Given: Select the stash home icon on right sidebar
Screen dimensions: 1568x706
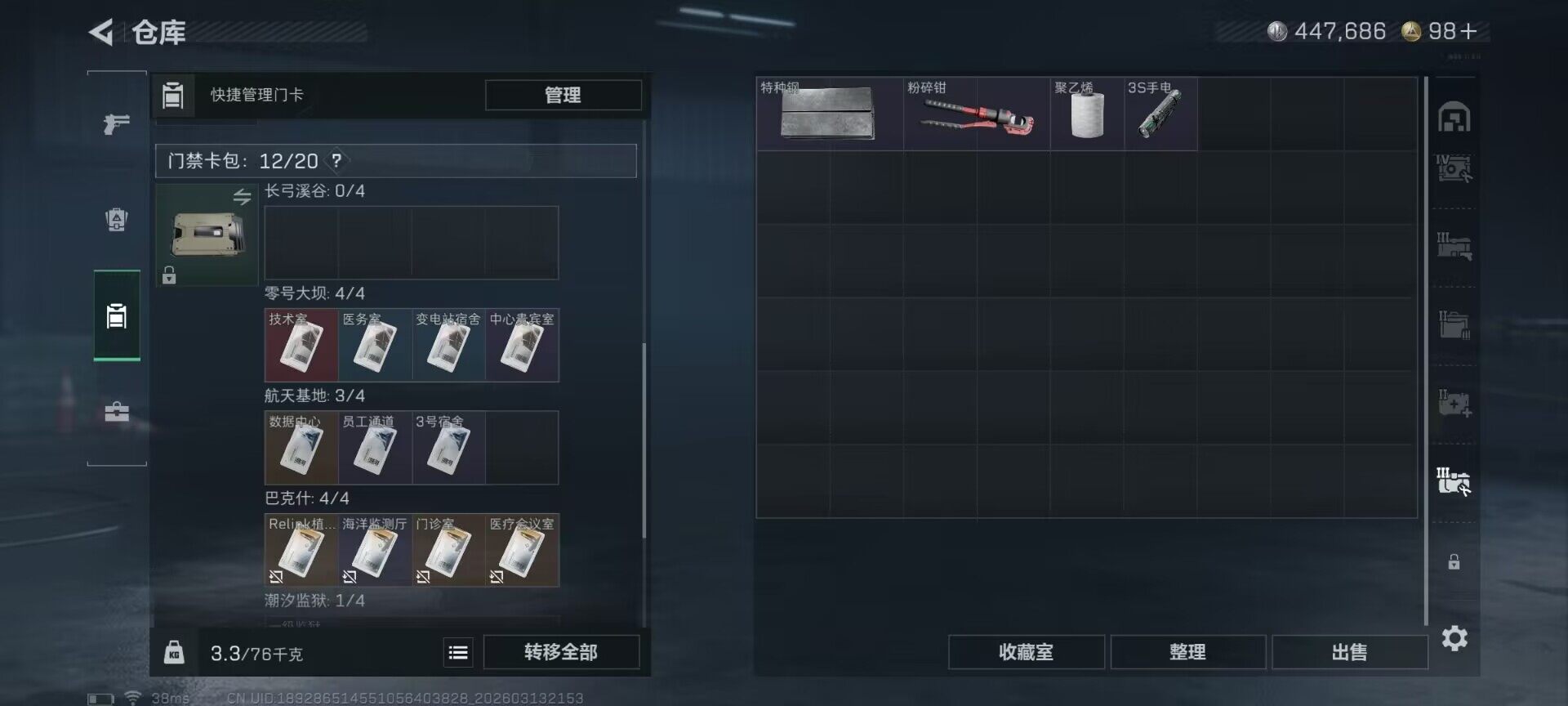Looking at the screenshot, I should [1454, 117].
